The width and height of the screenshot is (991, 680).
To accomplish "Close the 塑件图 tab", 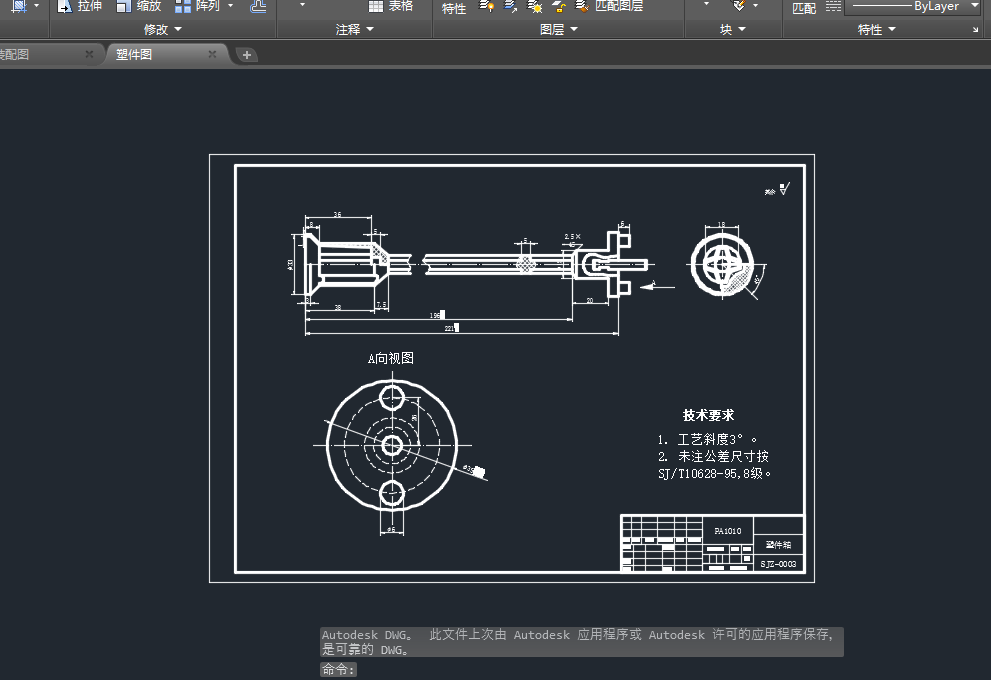I will [212, 55].
